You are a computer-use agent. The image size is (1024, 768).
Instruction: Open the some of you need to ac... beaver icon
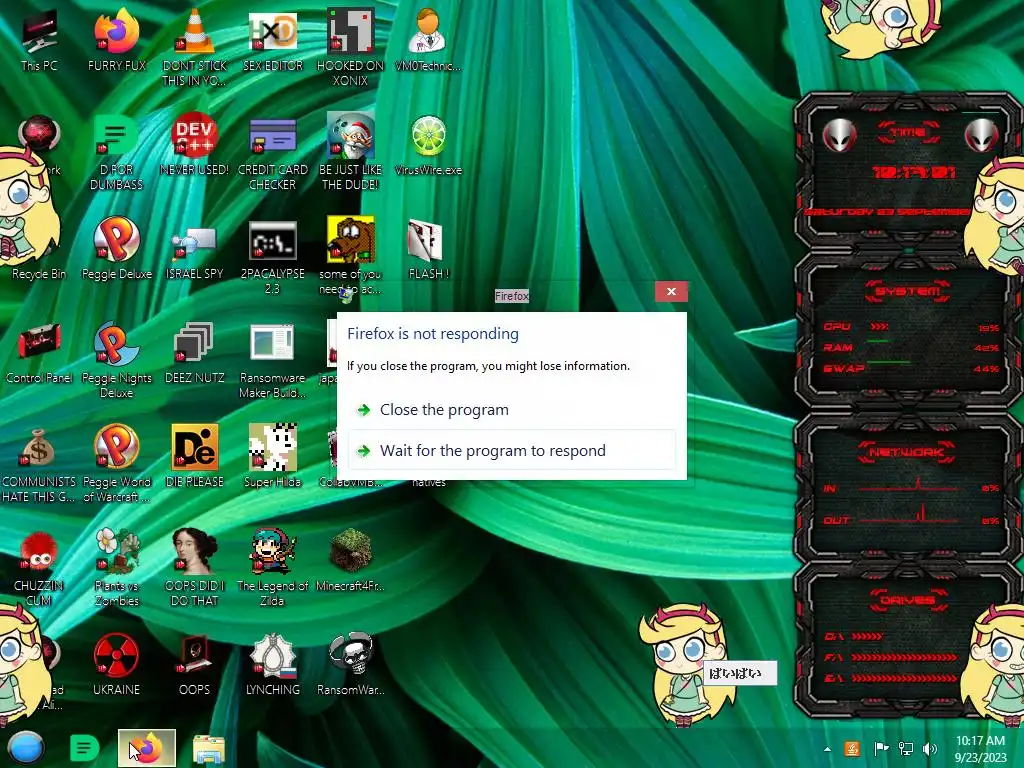(351, 255)
